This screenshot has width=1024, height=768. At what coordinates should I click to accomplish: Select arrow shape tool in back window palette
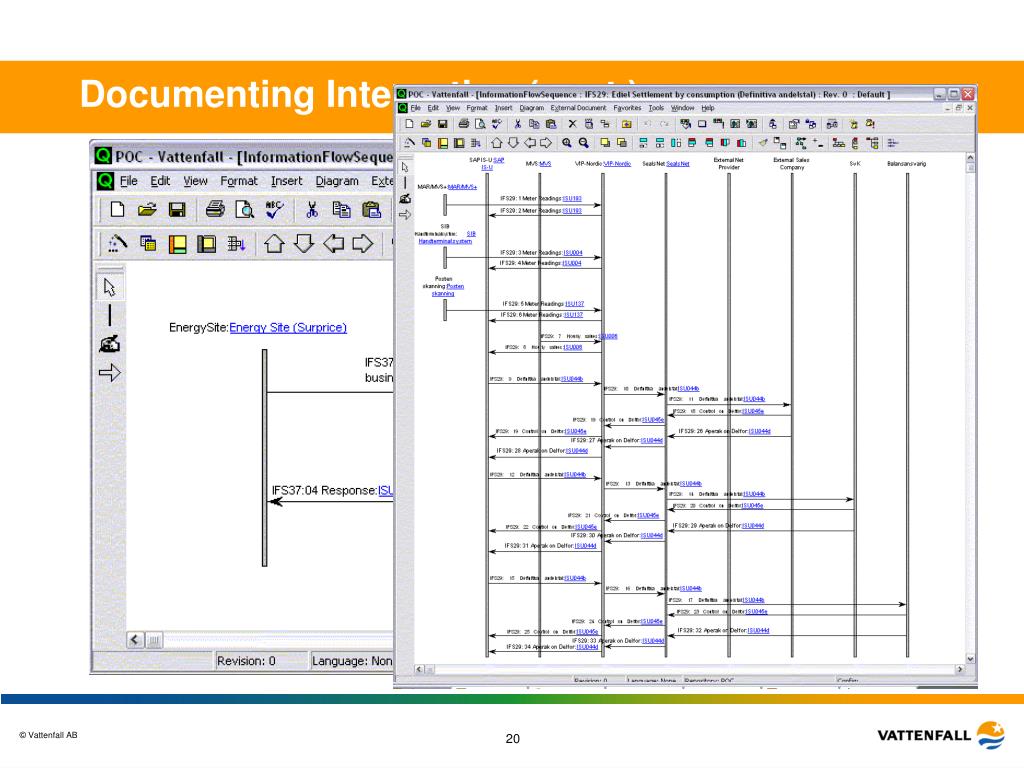tap(110, 373)
